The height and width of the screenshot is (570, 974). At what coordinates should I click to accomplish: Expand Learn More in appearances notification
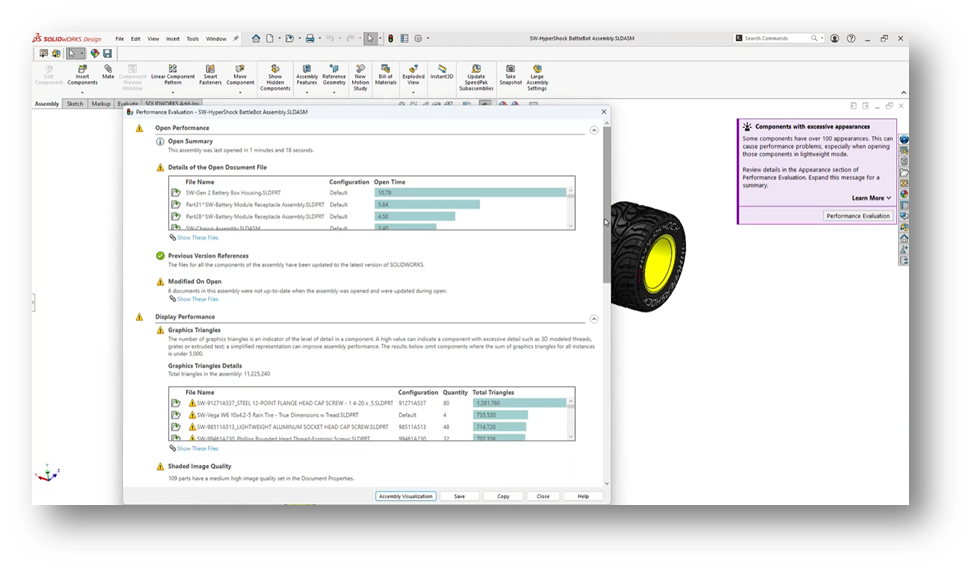pos(871,198)
